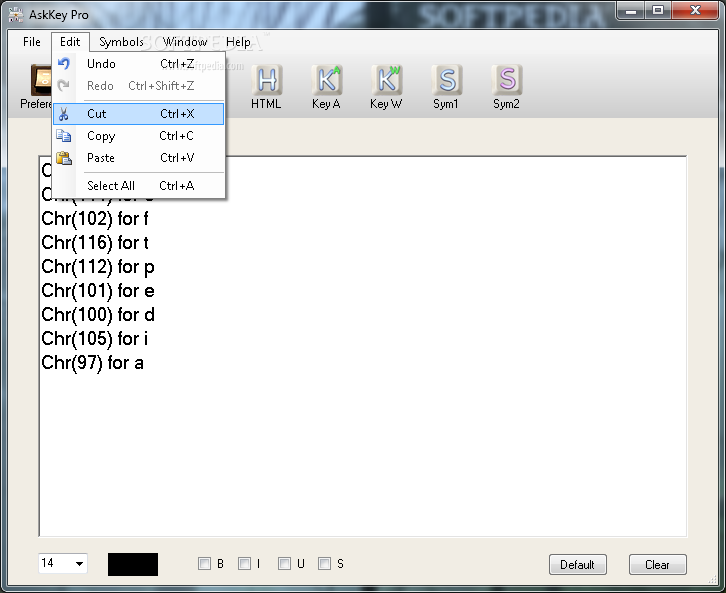This screenshot has height=593, width=726.
Task: Open the black text color swatch
Action: (x=133, y=564)
